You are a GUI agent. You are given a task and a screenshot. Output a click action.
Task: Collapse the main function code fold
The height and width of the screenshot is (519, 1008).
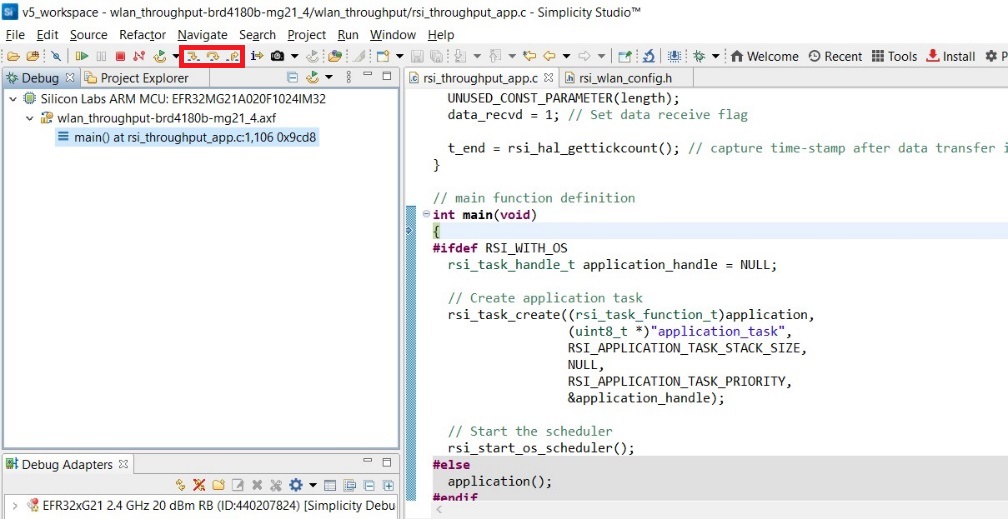(x=427, y=215)
